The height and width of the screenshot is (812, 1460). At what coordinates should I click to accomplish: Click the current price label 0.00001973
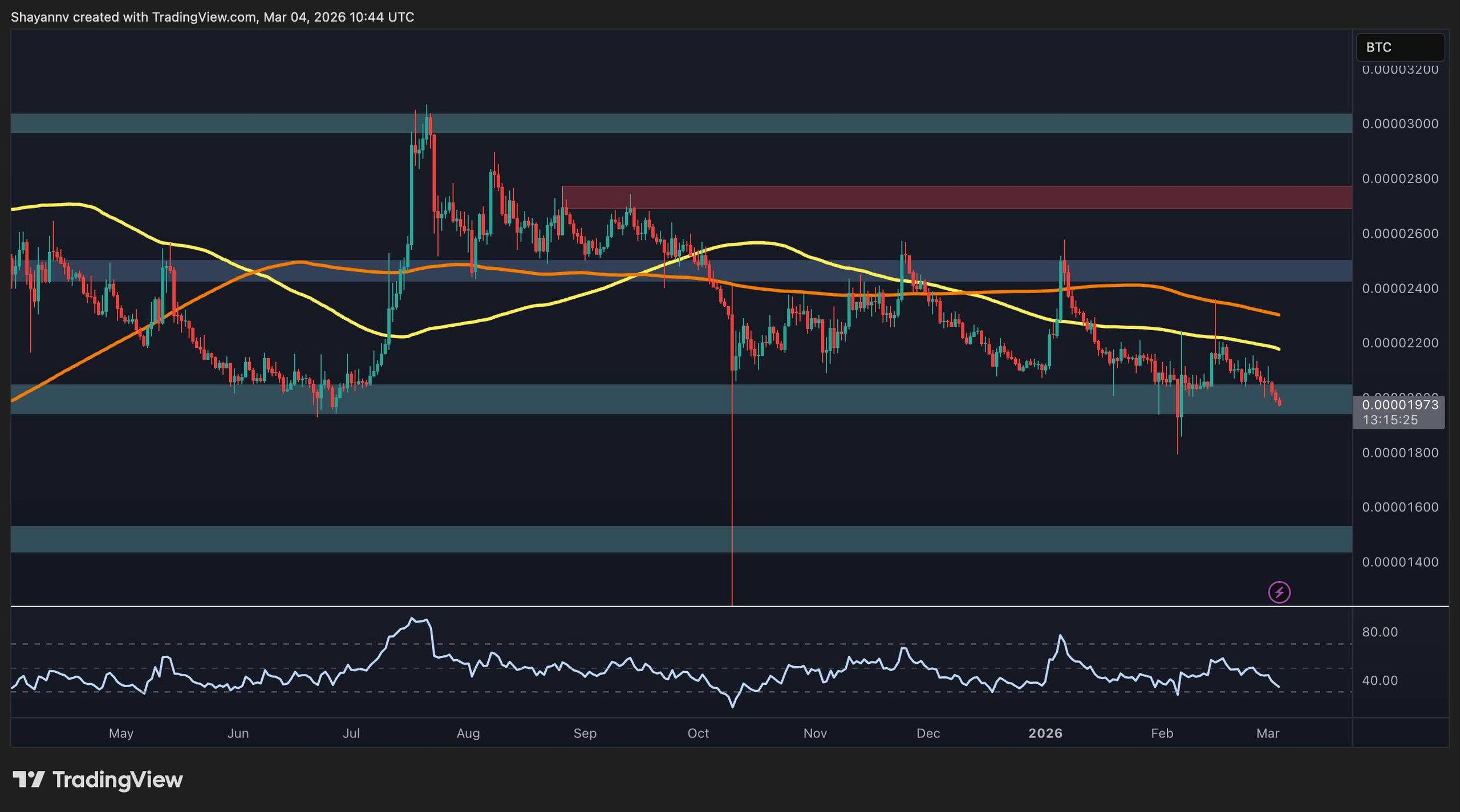[1400, 405]
